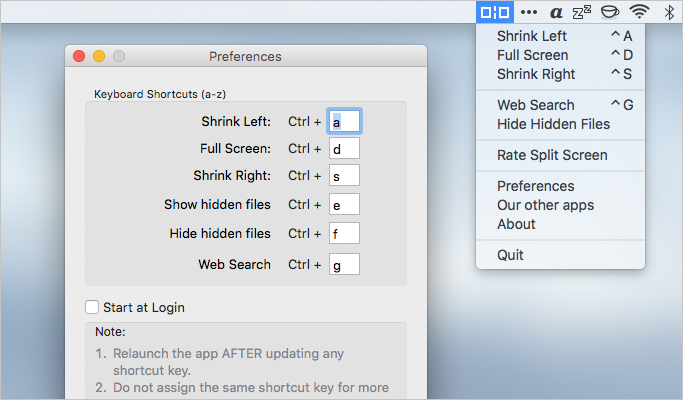Focus the Shrink Left shortcut field

344,121
